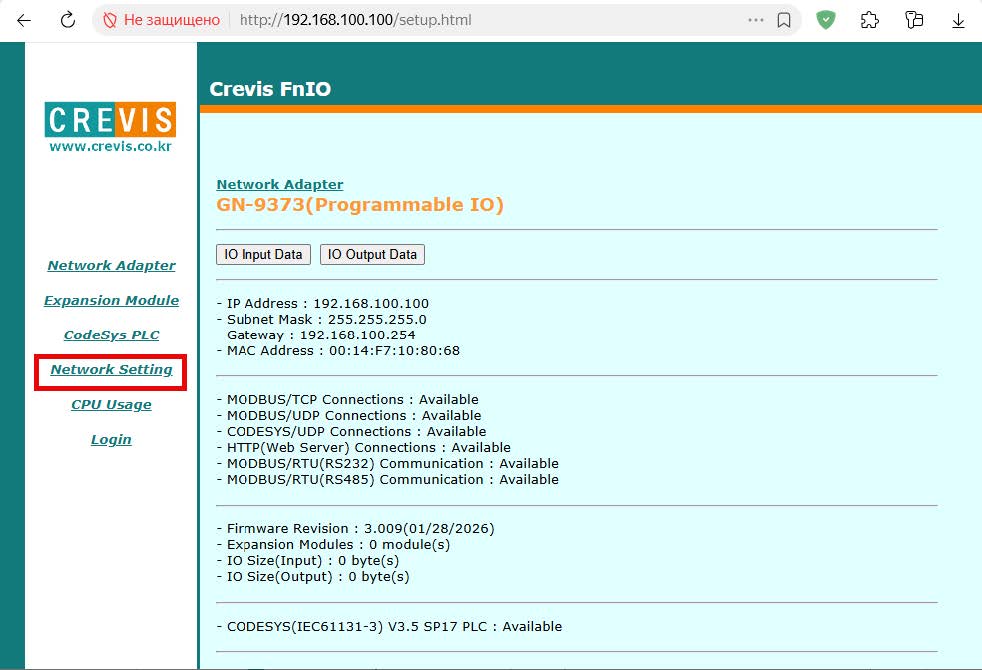Open the browser extensions puzzle icon
This screenshot has height=670, width=982.
click(x=869, y=20)
